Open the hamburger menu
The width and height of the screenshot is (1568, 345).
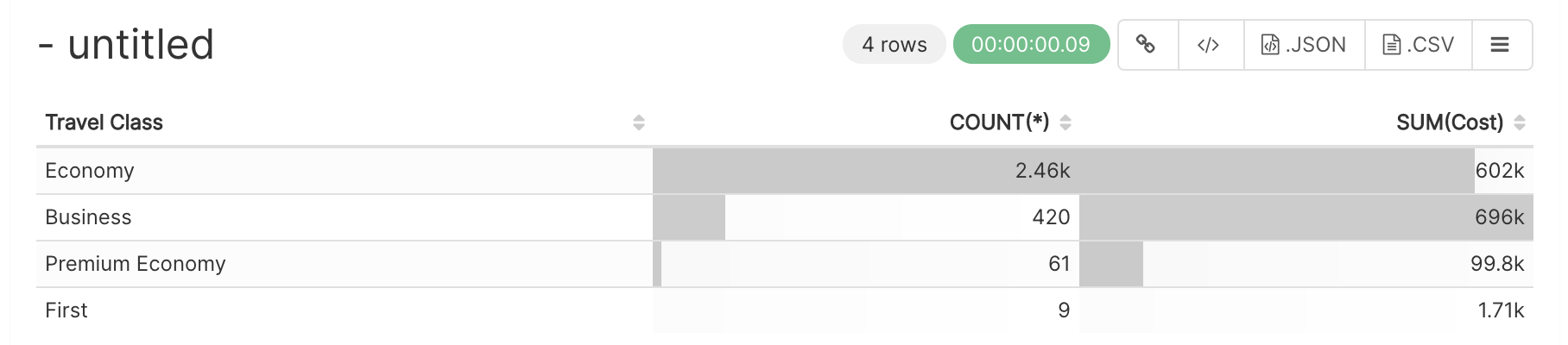click(1500, 45)
